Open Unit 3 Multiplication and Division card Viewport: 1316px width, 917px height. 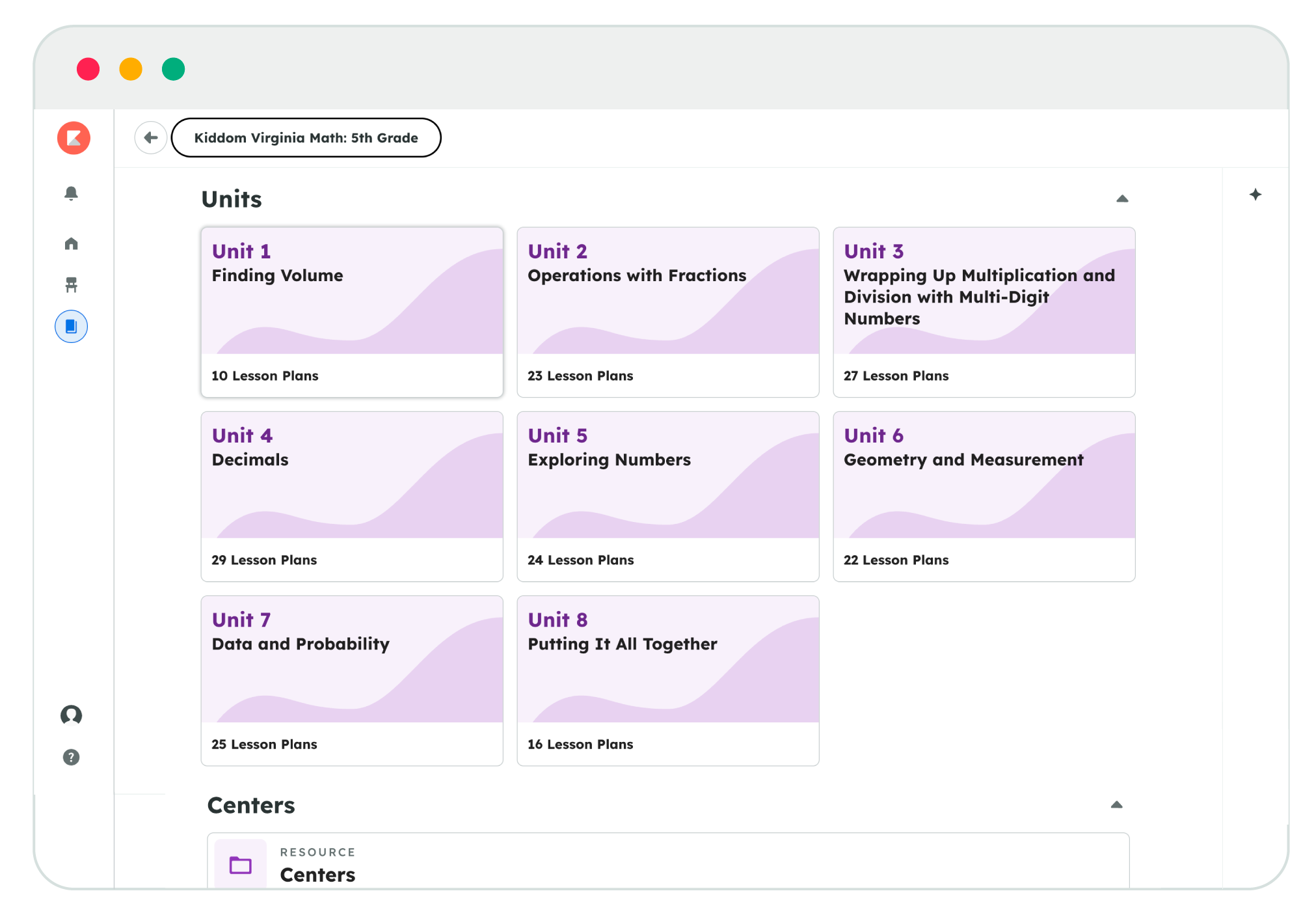(x=984, y=312)
